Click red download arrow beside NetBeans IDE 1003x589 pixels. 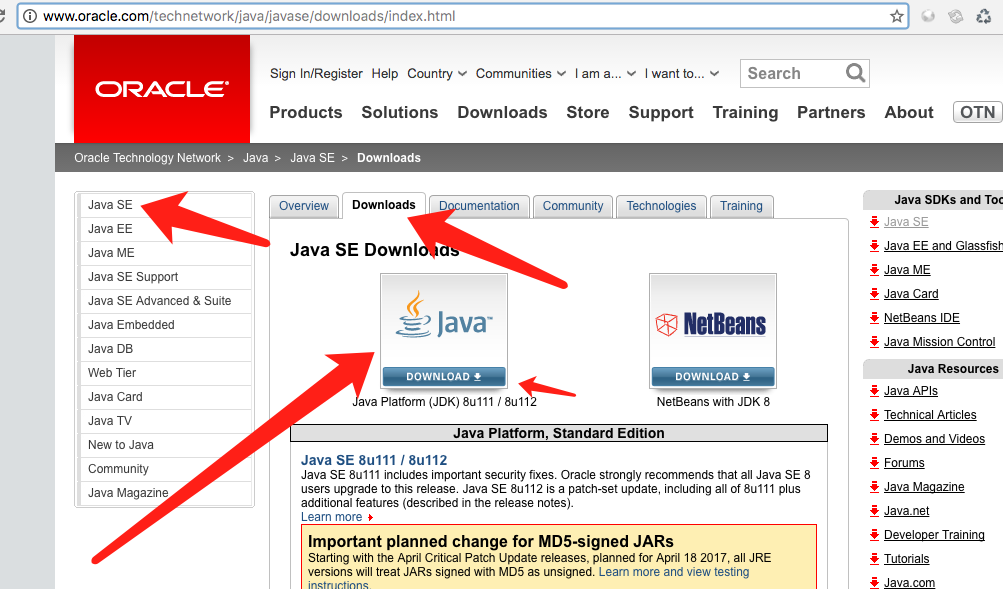(874, 318)
